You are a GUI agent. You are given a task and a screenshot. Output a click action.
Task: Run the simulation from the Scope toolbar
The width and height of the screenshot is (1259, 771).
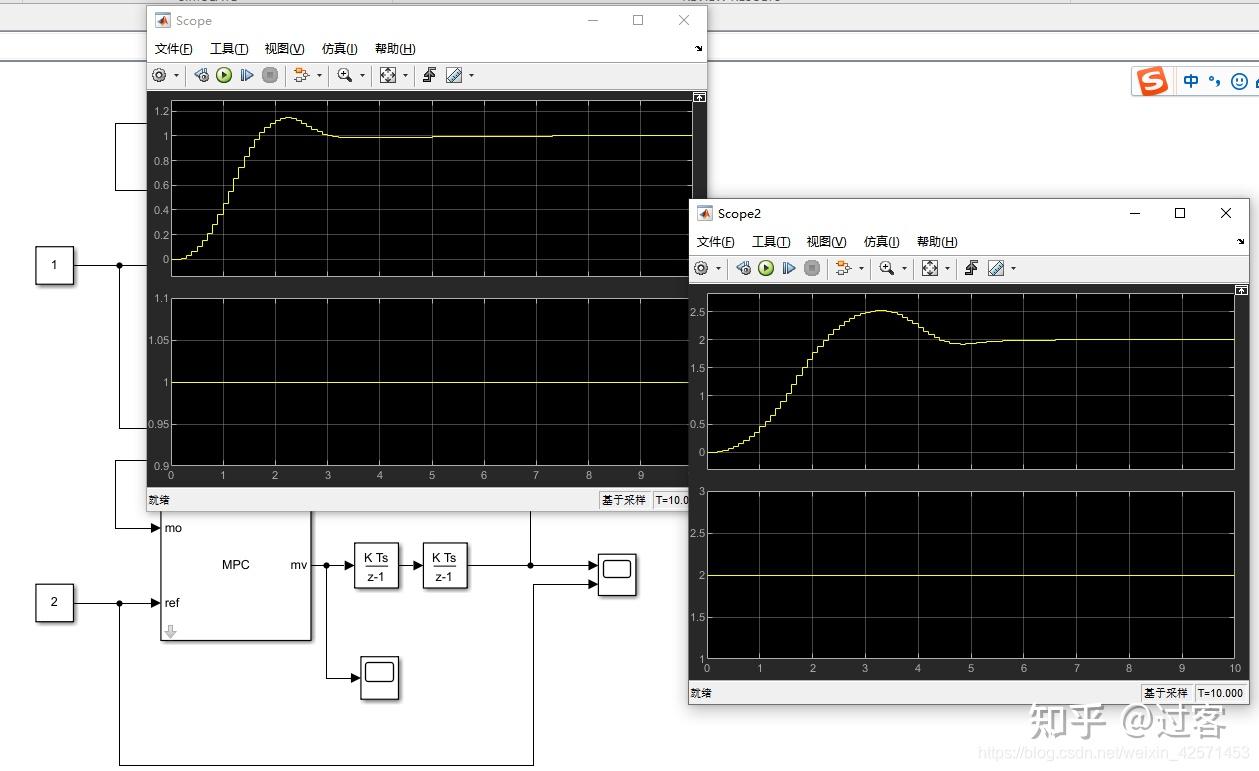pos(223,75)
